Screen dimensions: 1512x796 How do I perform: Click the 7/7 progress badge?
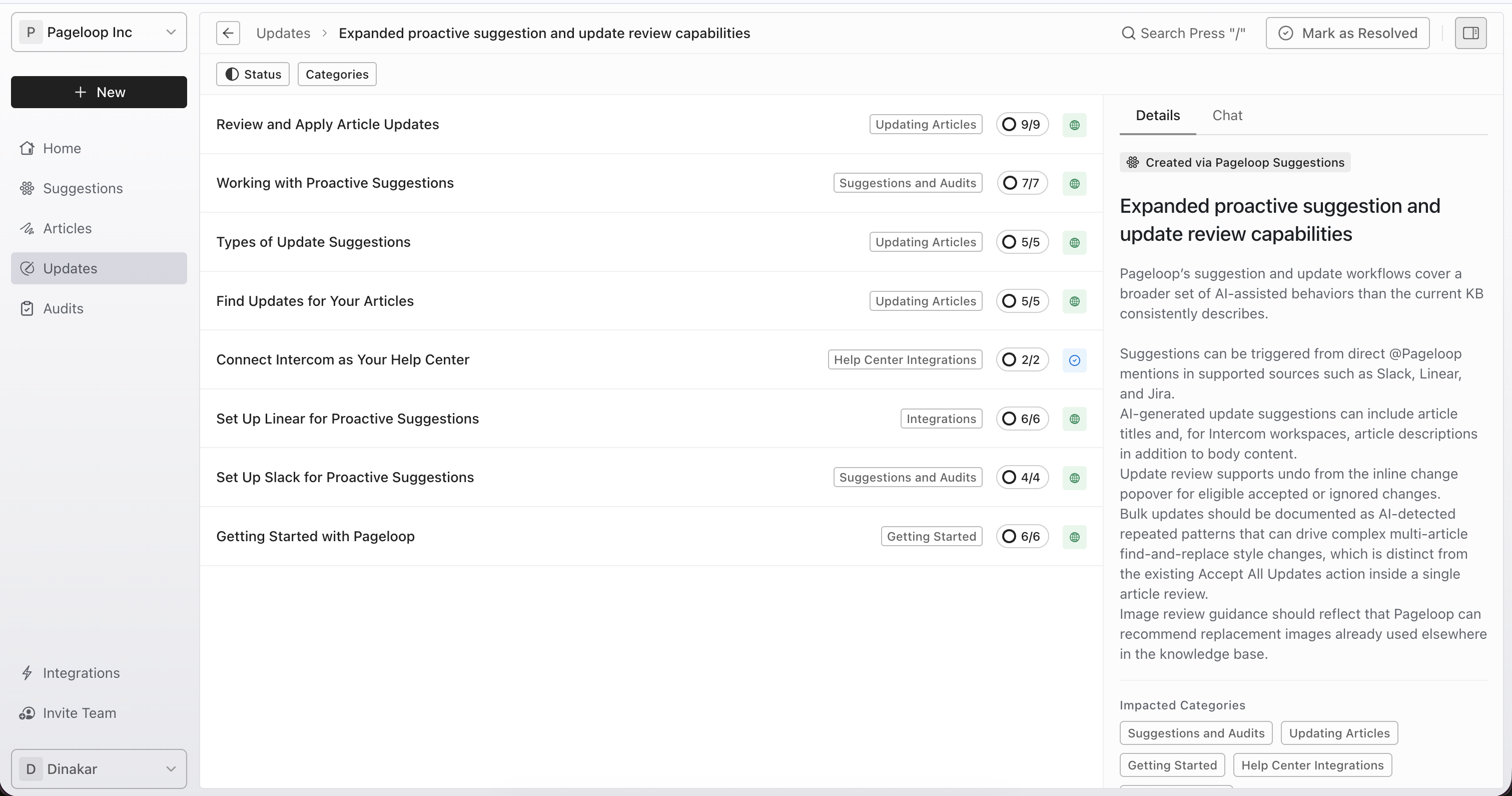[1022, 183]
